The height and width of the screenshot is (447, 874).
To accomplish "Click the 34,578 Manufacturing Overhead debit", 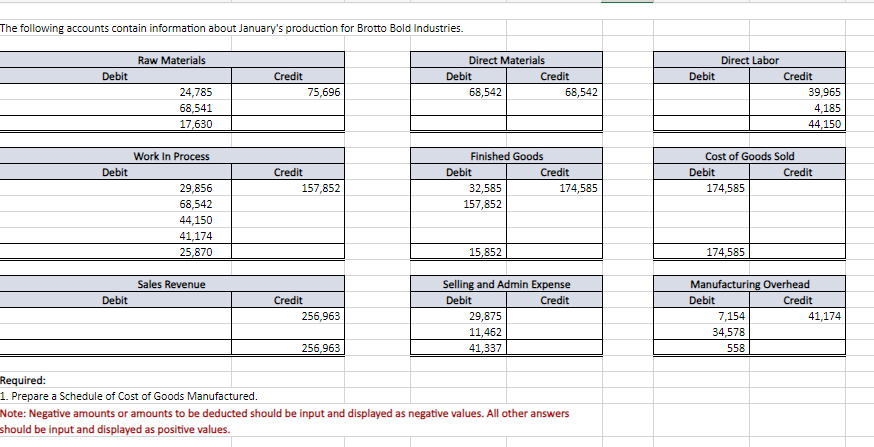I will (702, 332).
